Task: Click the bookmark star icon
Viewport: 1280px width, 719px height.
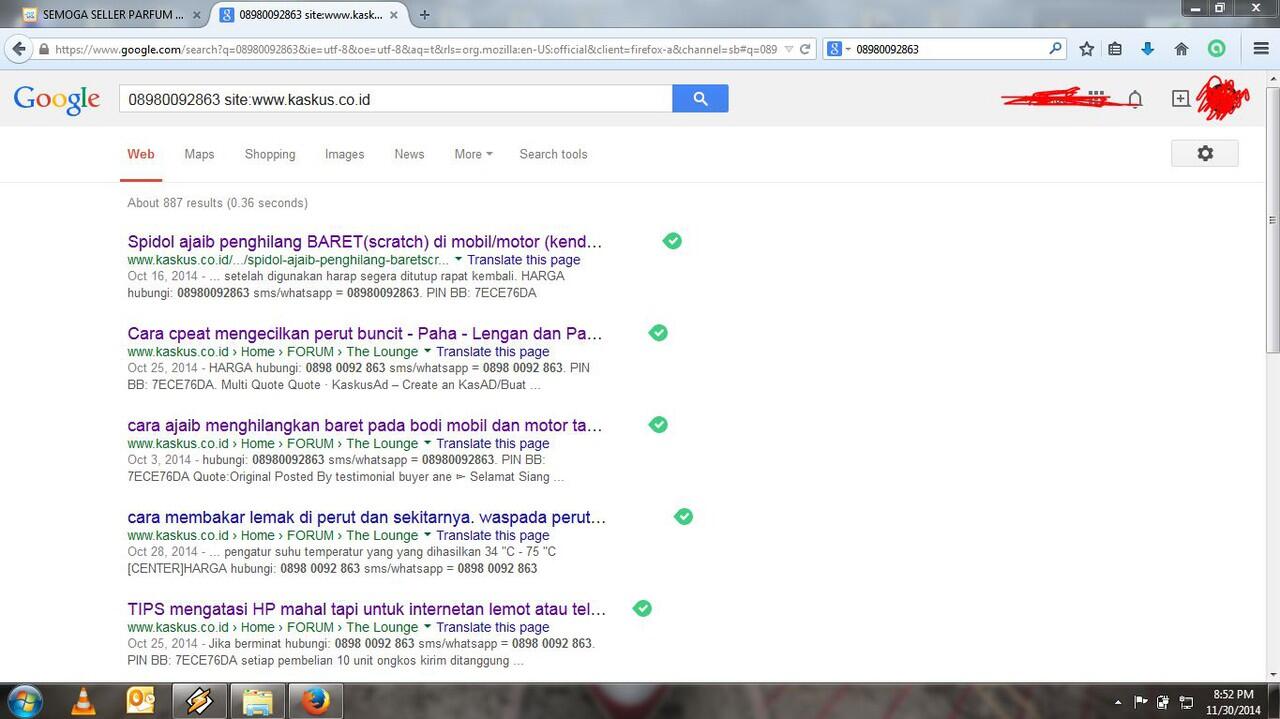Action: click(x=1086, y=49)
